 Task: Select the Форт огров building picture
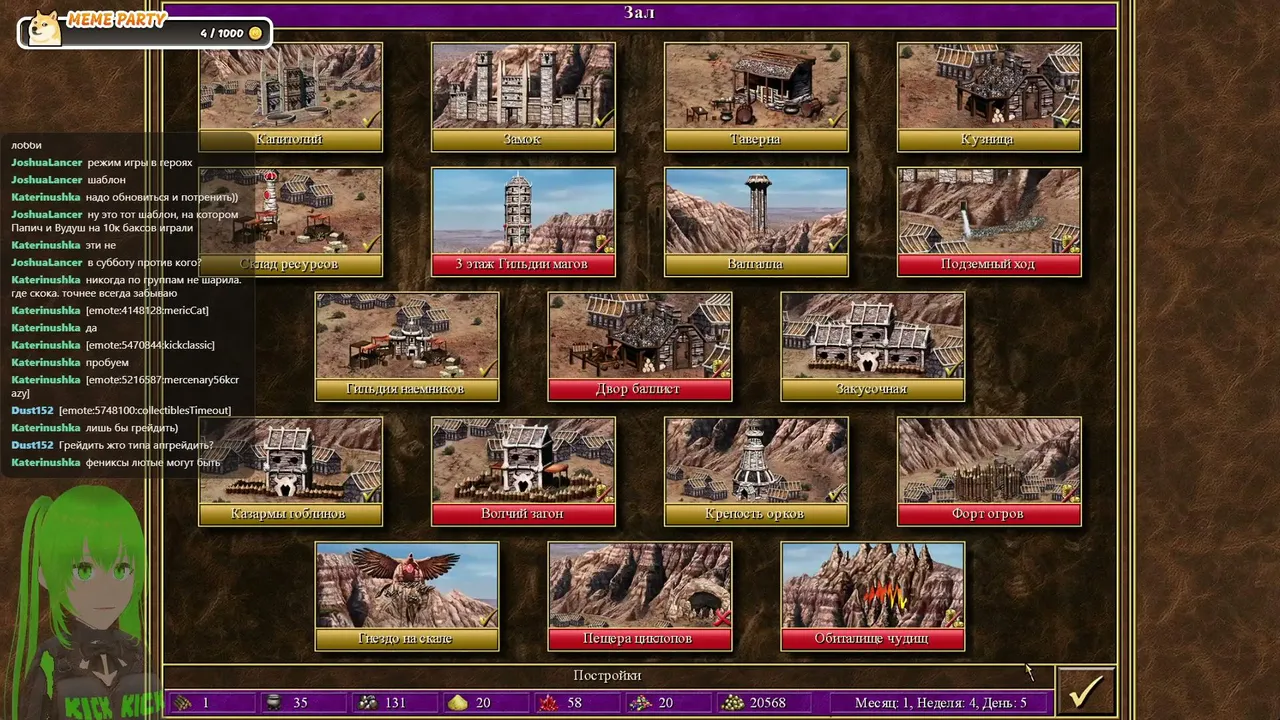coord(989,461)
